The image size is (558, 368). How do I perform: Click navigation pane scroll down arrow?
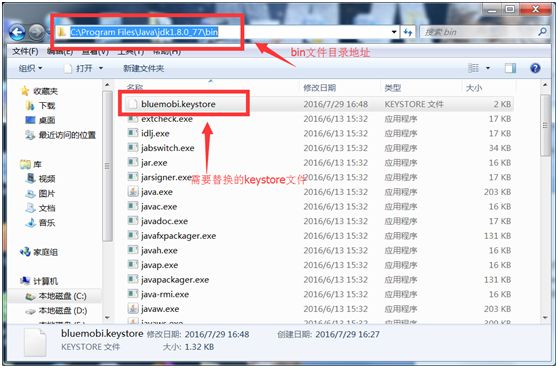pos(107,317)
